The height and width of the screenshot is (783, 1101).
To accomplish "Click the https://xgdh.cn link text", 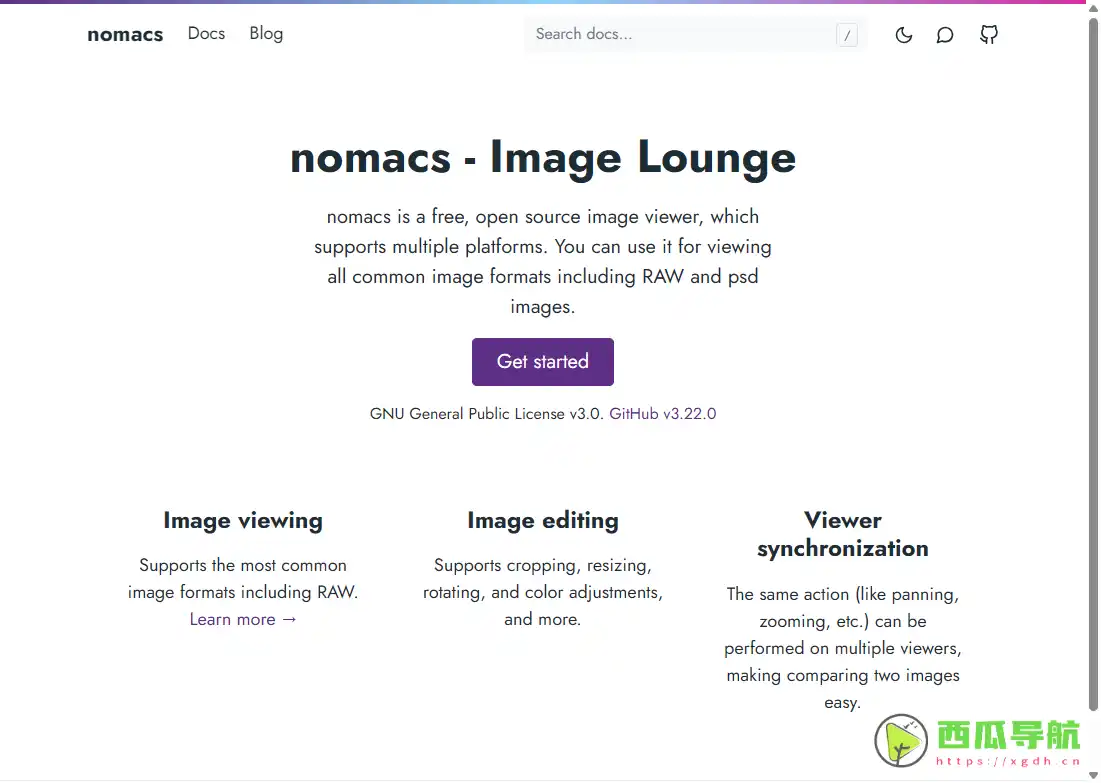I will pos(1007,762).
